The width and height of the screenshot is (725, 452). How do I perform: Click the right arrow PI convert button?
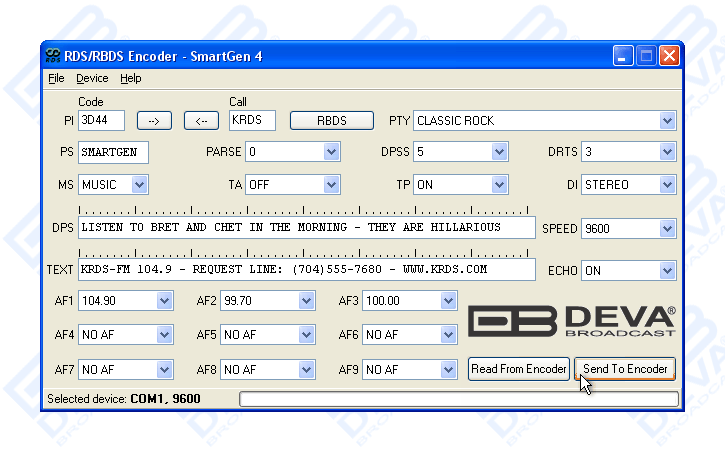point(154,121)
